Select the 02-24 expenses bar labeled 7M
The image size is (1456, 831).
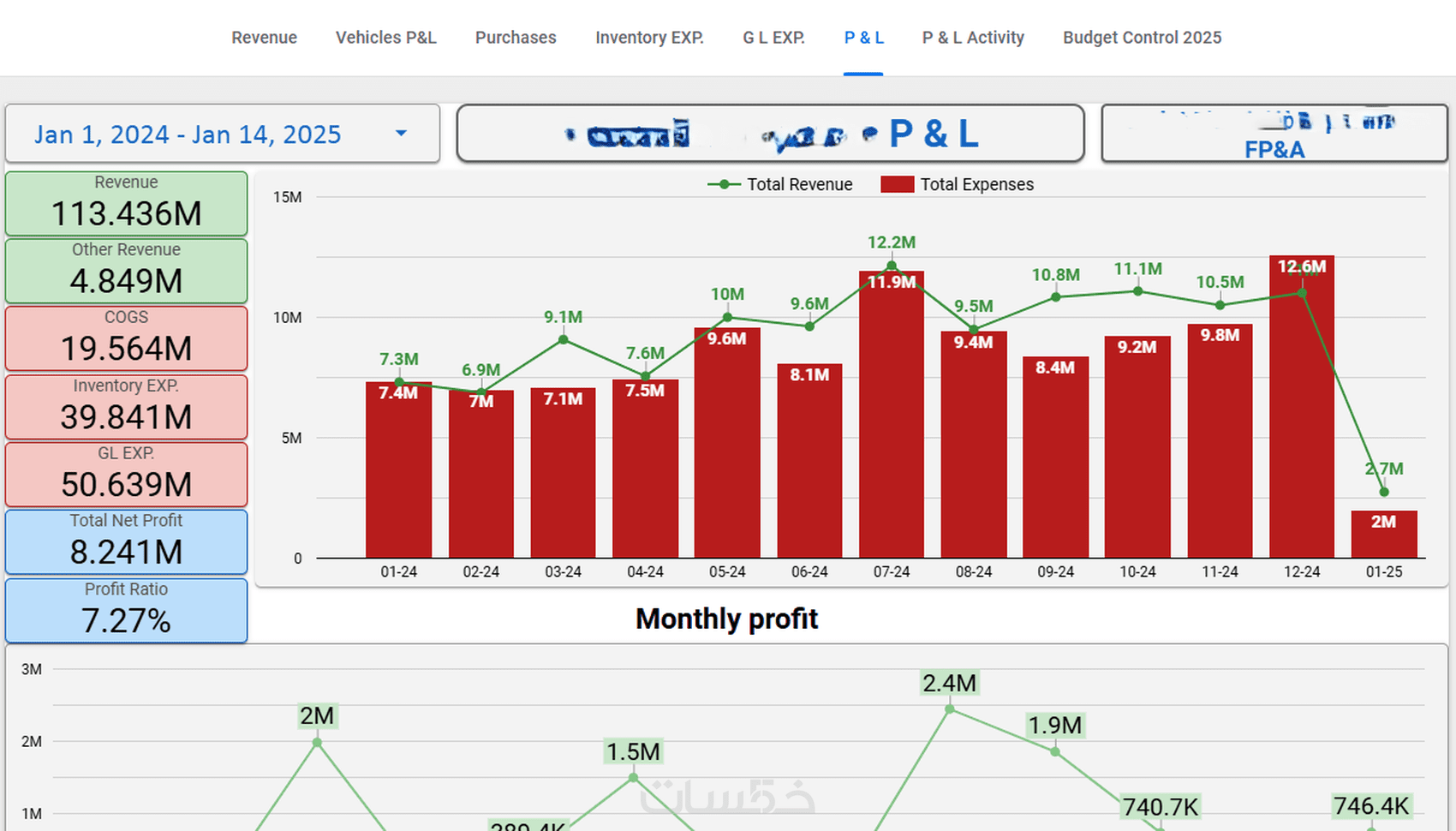coord(481,475)
